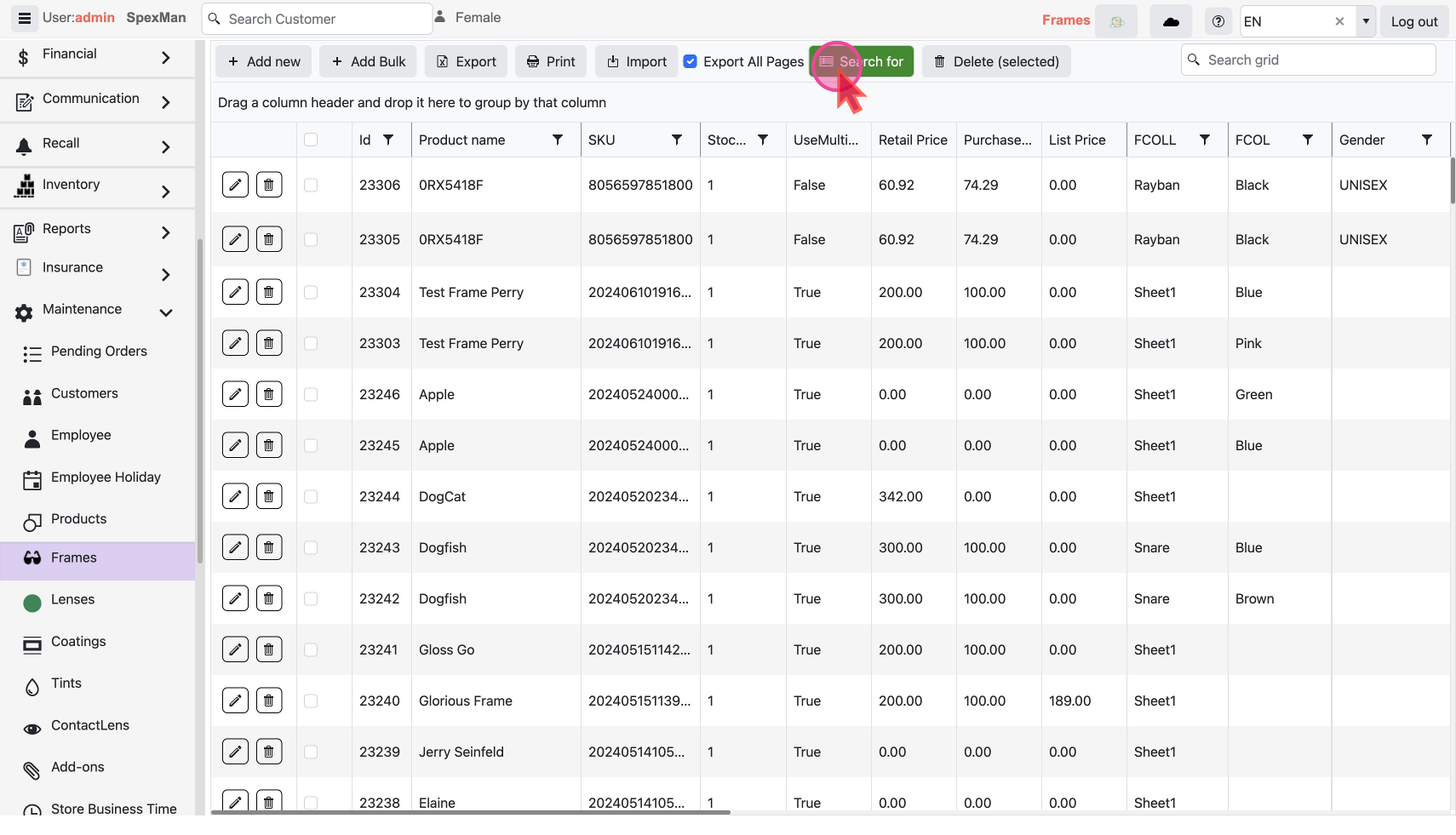
Task: Expand the Financial menu section
Action: point(165,57)
